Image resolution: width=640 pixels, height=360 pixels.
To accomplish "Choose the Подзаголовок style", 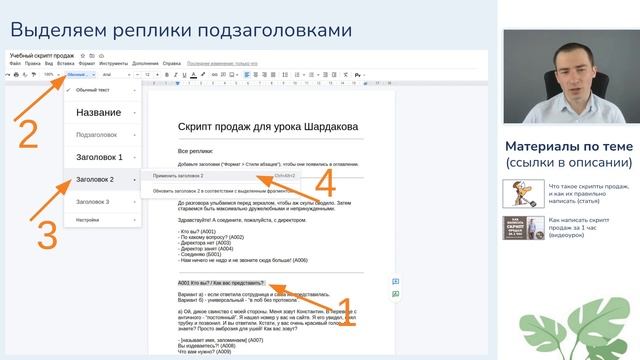I will (102, 135).
